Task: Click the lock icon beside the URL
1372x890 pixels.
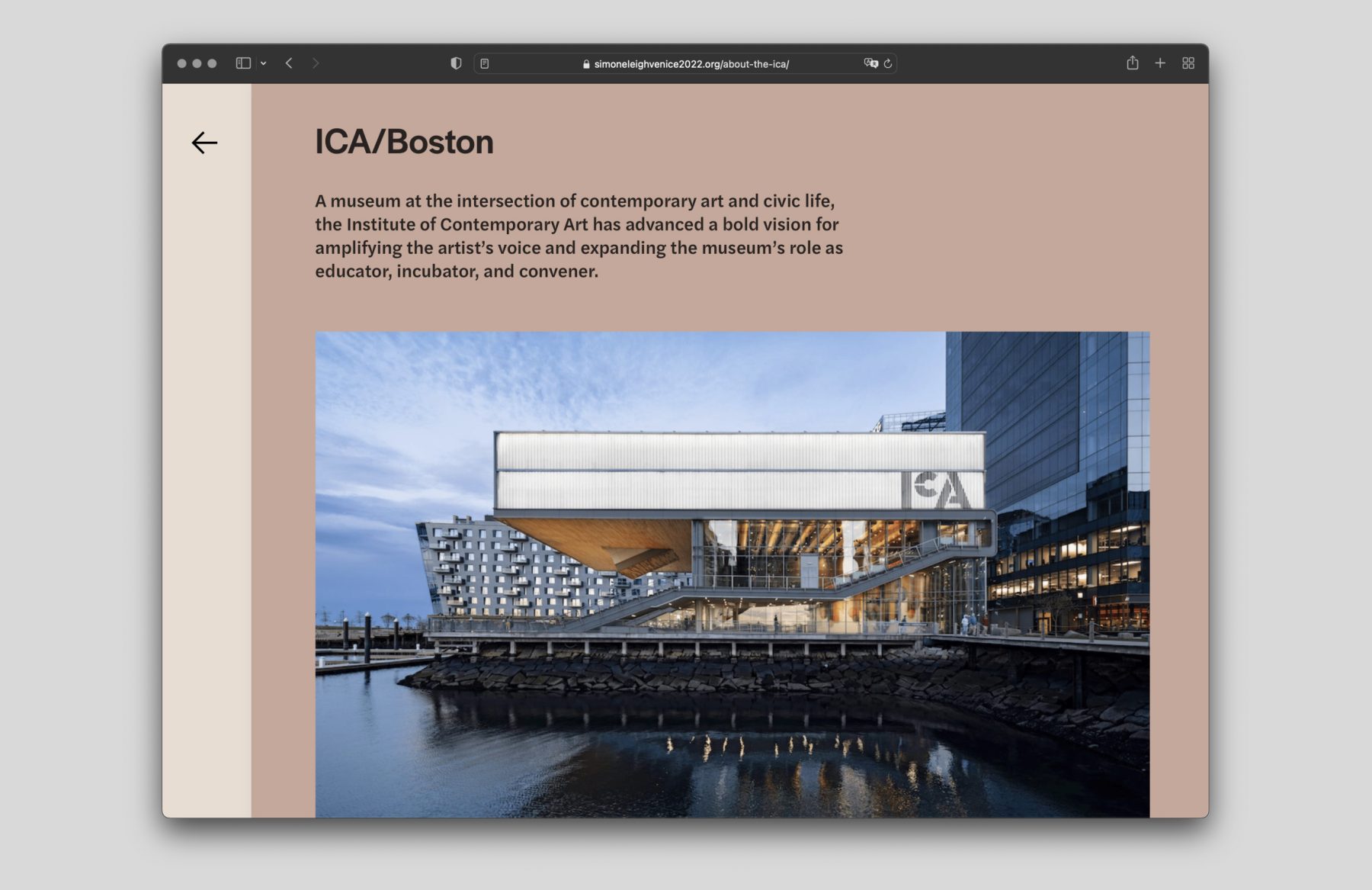Action: pos(586,64)
